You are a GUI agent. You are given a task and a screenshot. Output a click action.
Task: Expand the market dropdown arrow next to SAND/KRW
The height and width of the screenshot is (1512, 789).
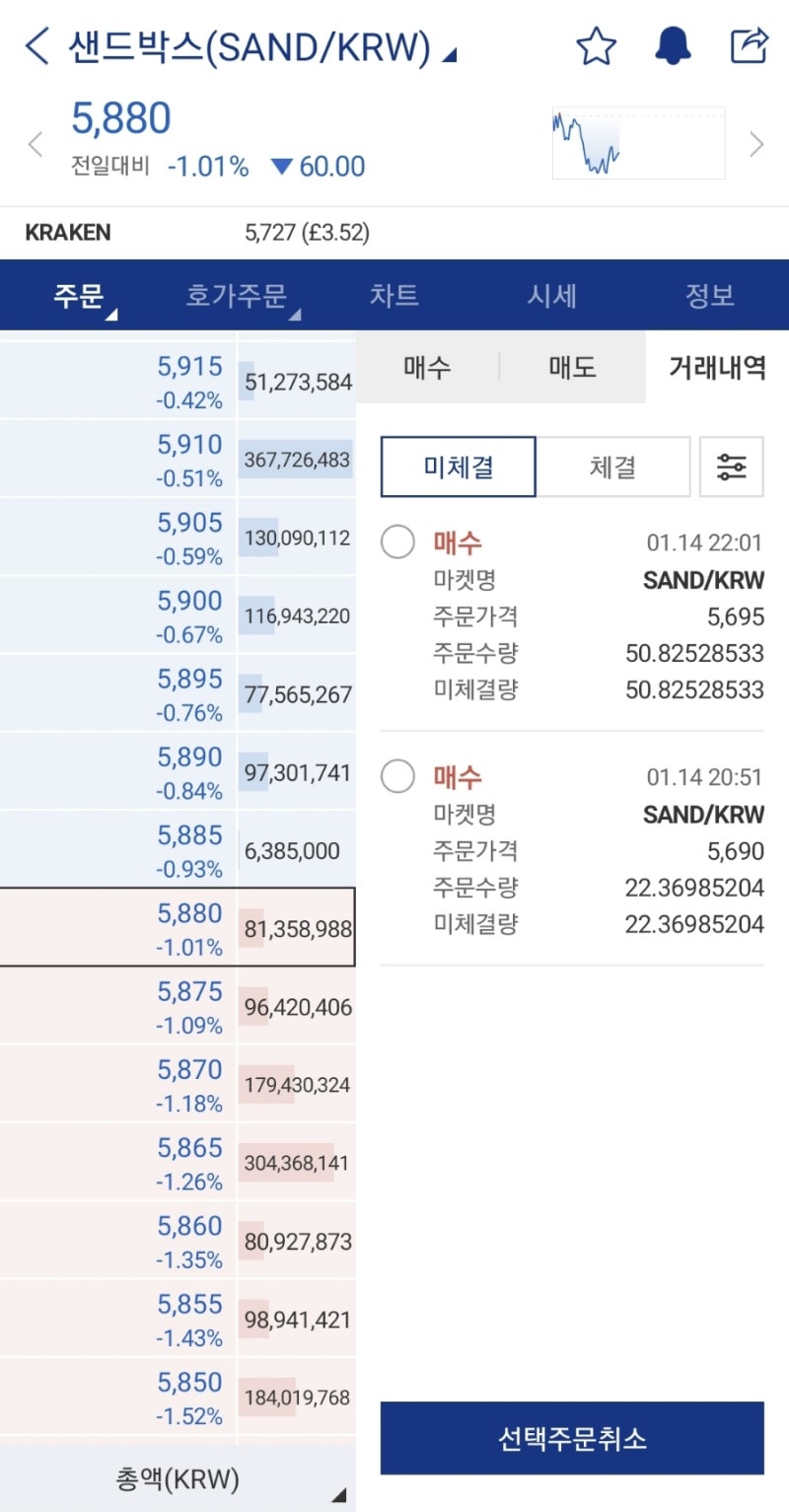pos(449,55)
